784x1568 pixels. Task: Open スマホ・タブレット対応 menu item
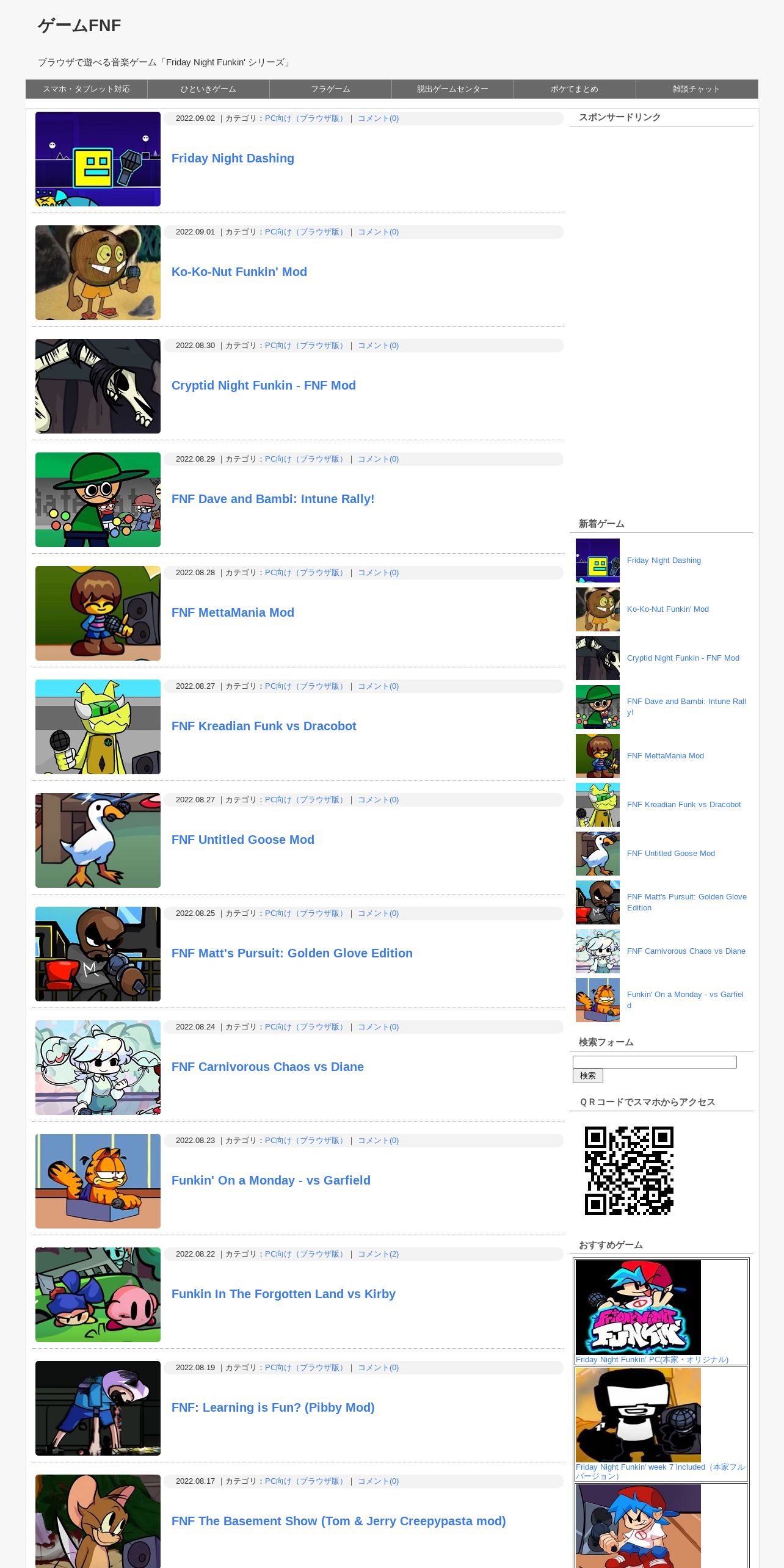(x=86, y=89)
